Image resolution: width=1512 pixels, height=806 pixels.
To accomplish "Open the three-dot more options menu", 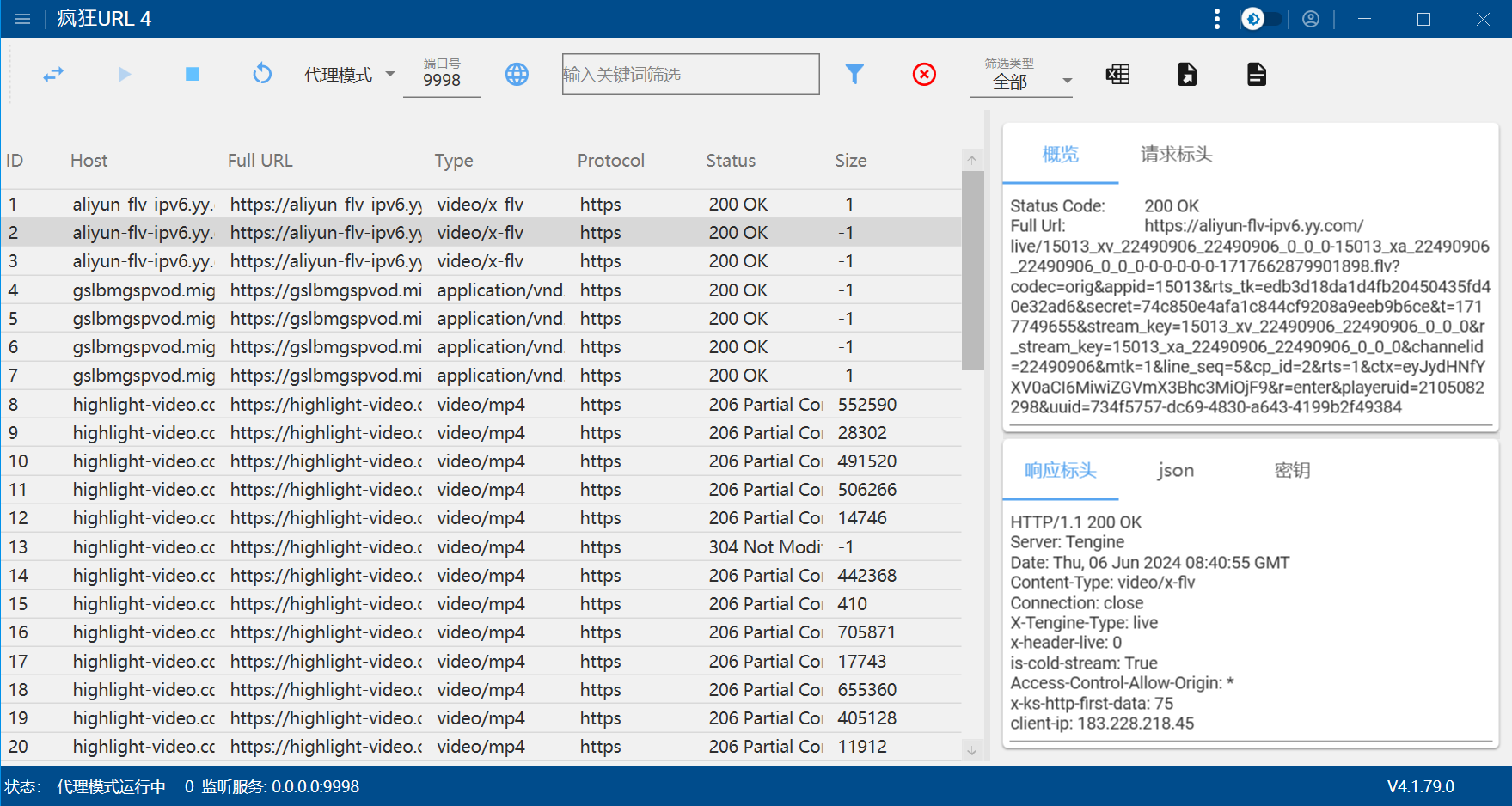I will click(x=1216, y=19).
